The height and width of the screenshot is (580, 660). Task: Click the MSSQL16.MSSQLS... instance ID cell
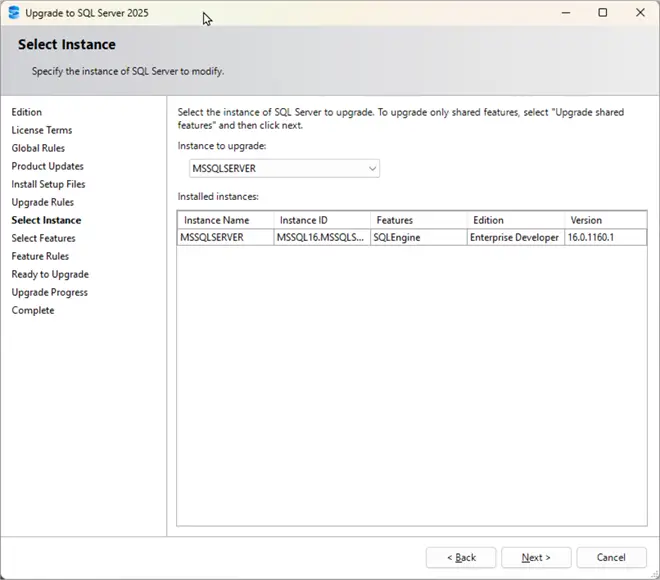pyautogui.click(x=322, y=237)
